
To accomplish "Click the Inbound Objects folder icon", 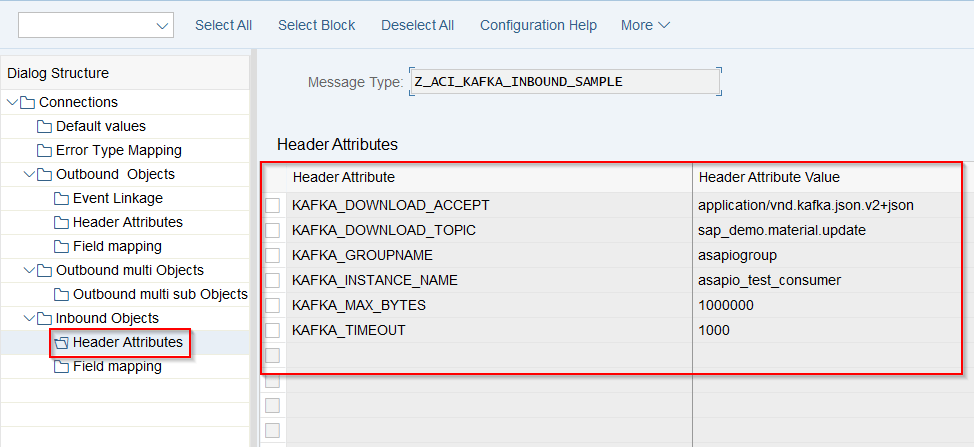I will click(x=44, y=318).
